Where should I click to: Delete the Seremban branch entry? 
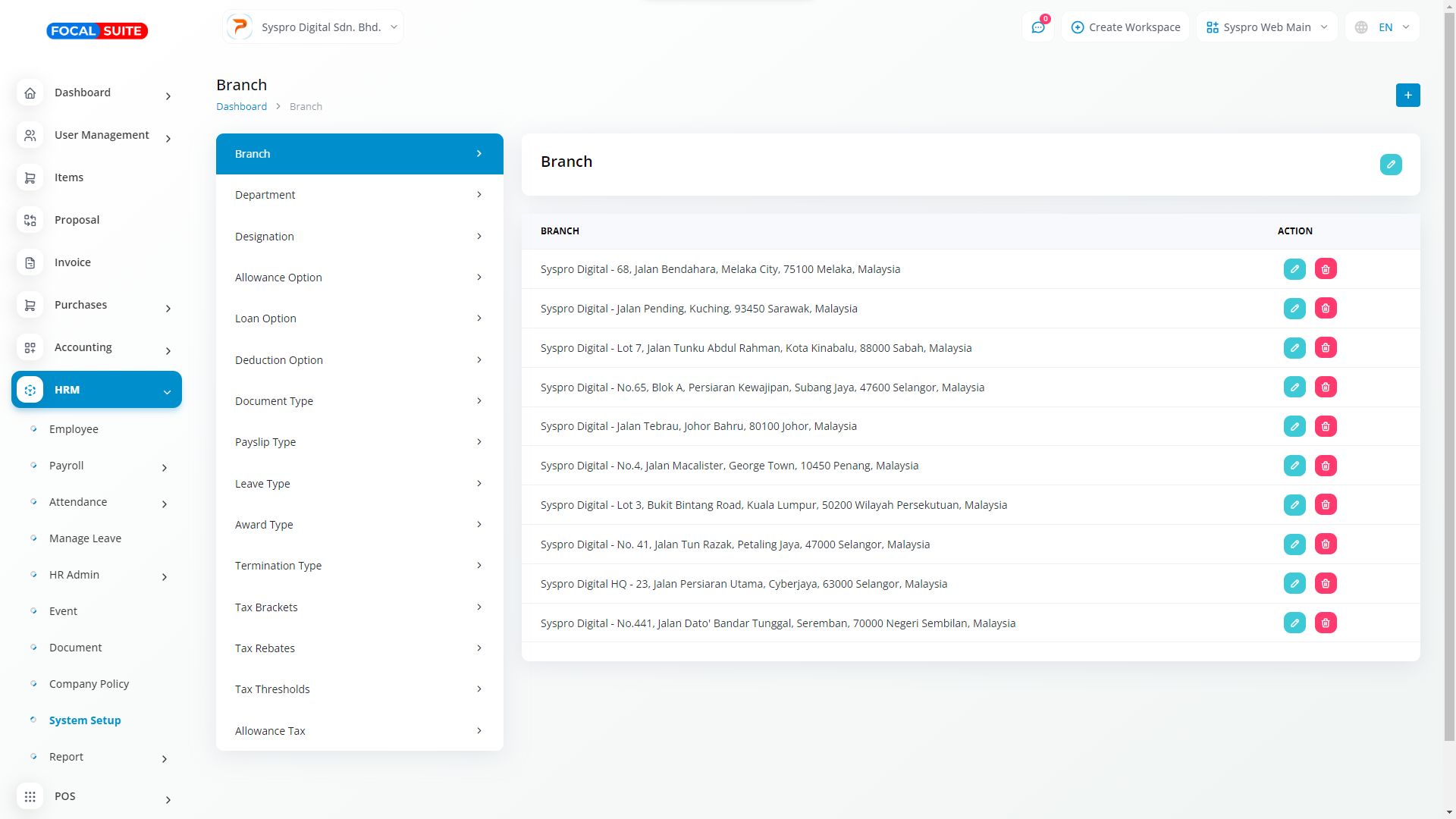tap(1325, 623)
